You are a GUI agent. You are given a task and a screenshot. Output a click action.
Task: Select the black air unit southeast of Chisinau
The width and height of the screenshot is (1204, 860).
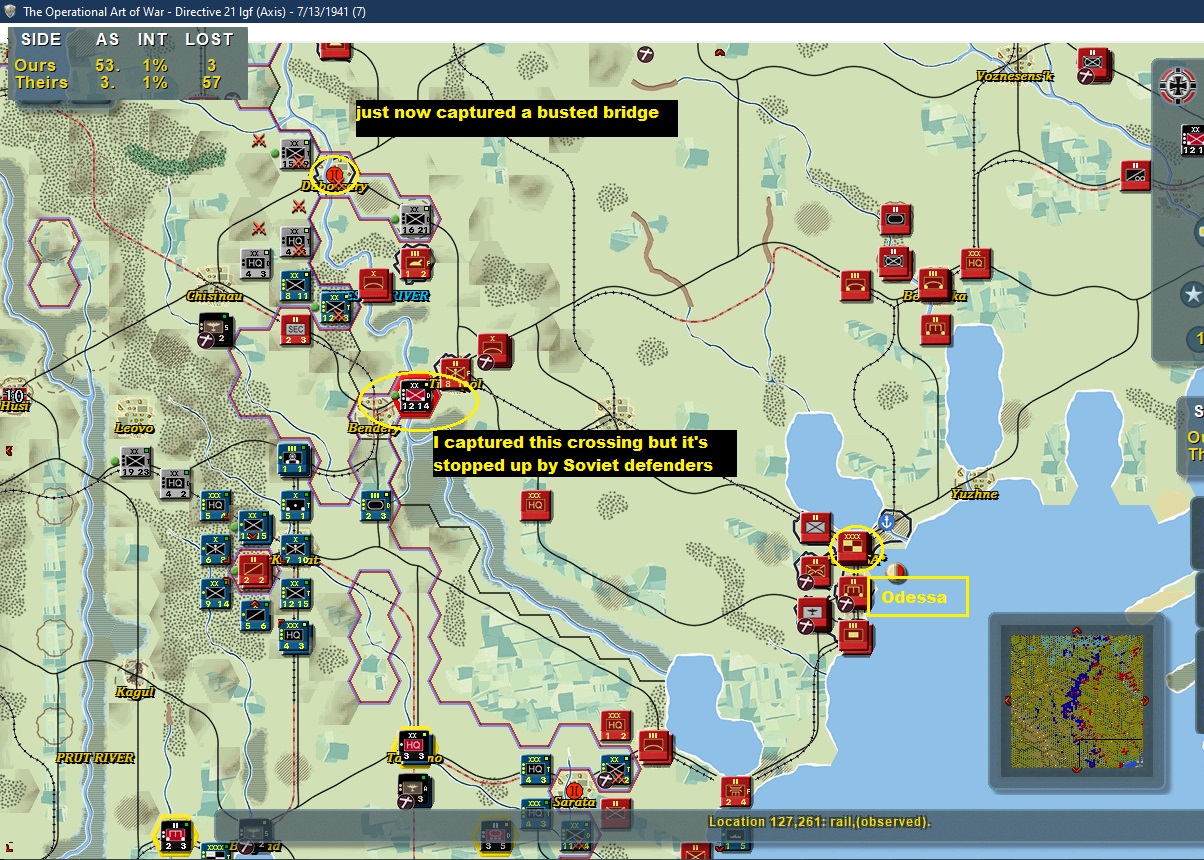tap(215, 329)
